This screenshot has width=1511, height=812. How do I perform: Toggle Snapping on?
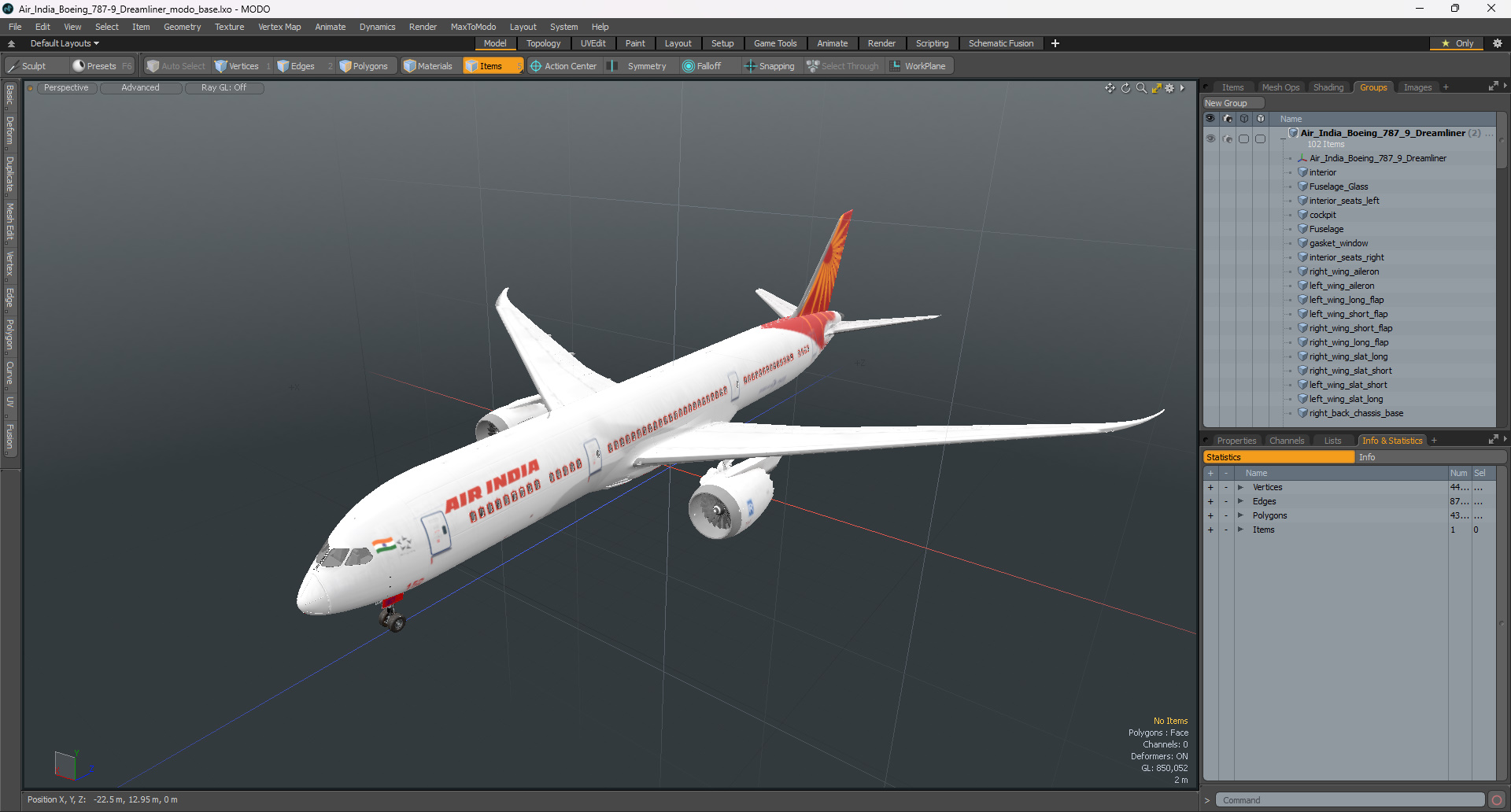[770, 66]
